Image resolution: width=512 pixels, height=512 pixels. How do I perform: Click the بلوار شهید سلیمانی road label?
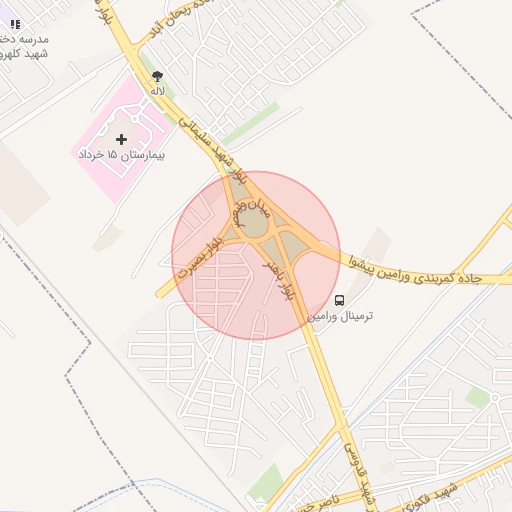point(213,151)
